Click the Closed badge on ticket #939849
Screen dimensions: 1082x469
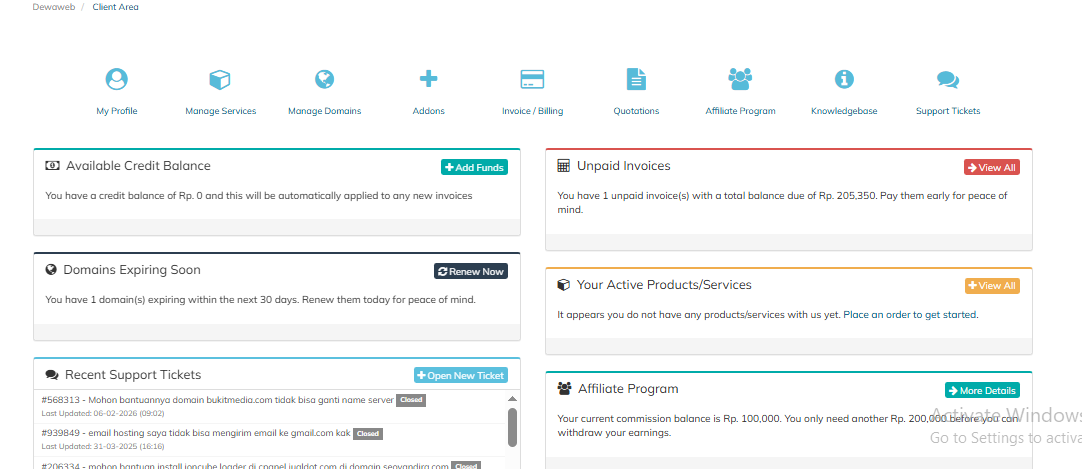pyautogui.click(x=368, y=434)
